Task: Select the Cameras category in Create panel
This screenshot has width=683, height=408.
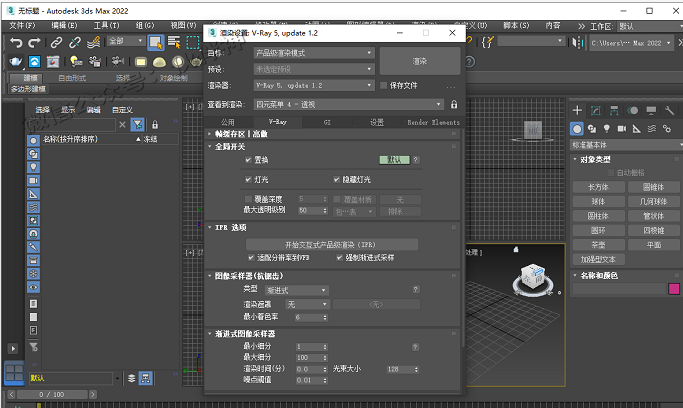Action: pos(622,128)
